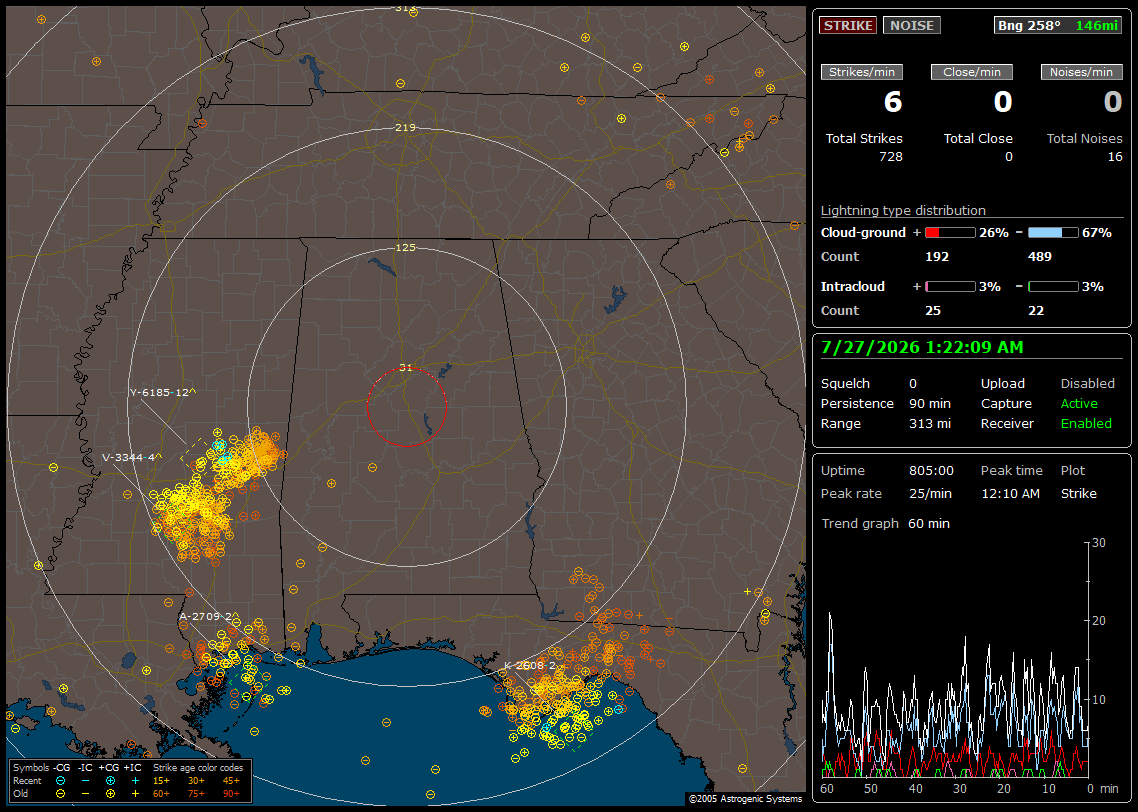The width and height of the screenshot is (1138, 812).
Task: Click the Recent -CG cyan legend symbol
Action: [x=60, y=781]
